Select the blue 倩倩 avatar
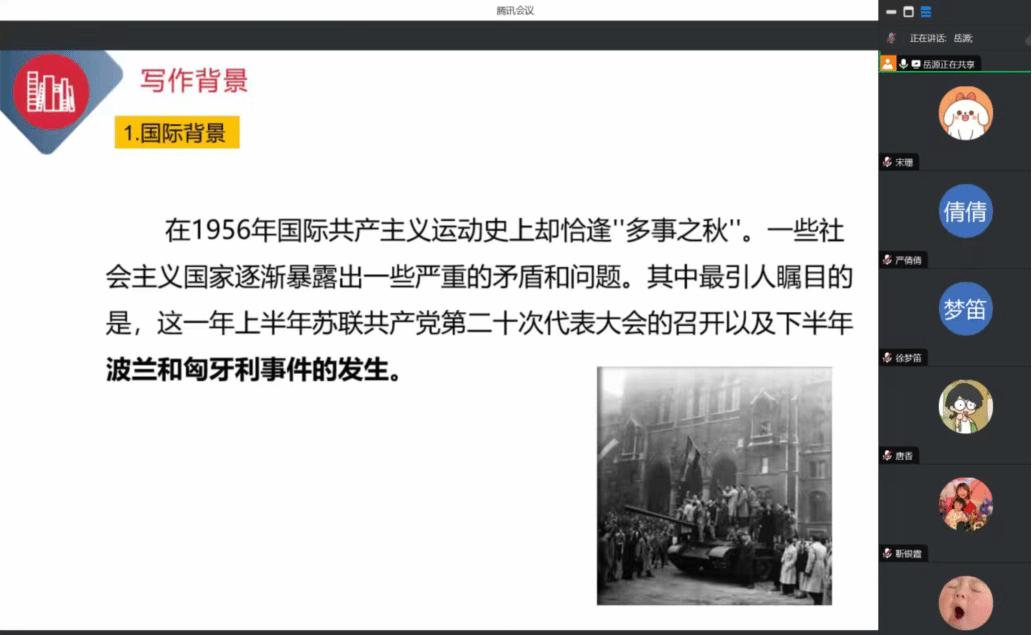Screen dimensions: 1032x635 pyautogui.click(x=965, y=211)
